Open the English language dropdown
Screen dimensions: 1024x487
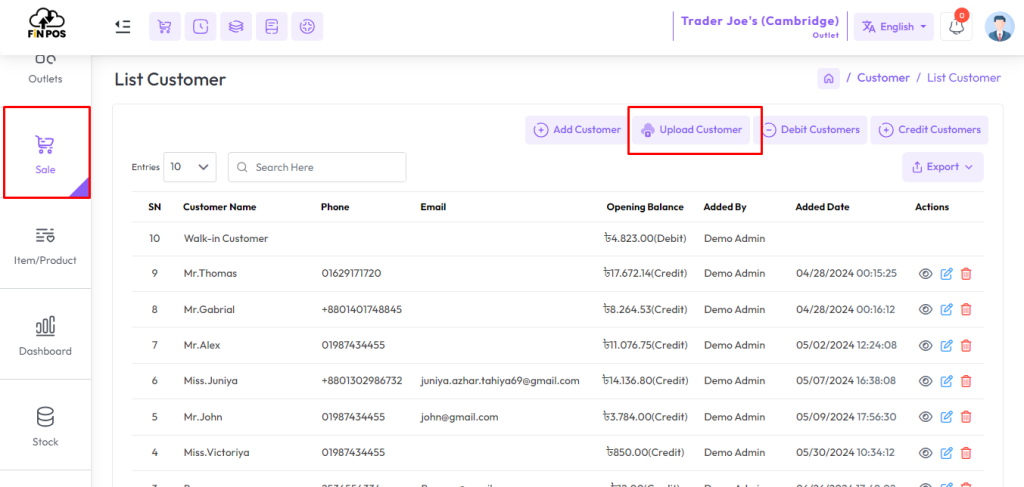pos(894,27)
